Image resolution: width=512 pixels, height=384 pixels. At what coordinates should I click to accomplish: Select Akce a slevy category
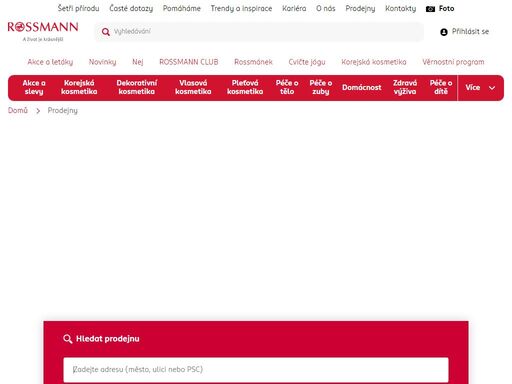click(34, 87)
